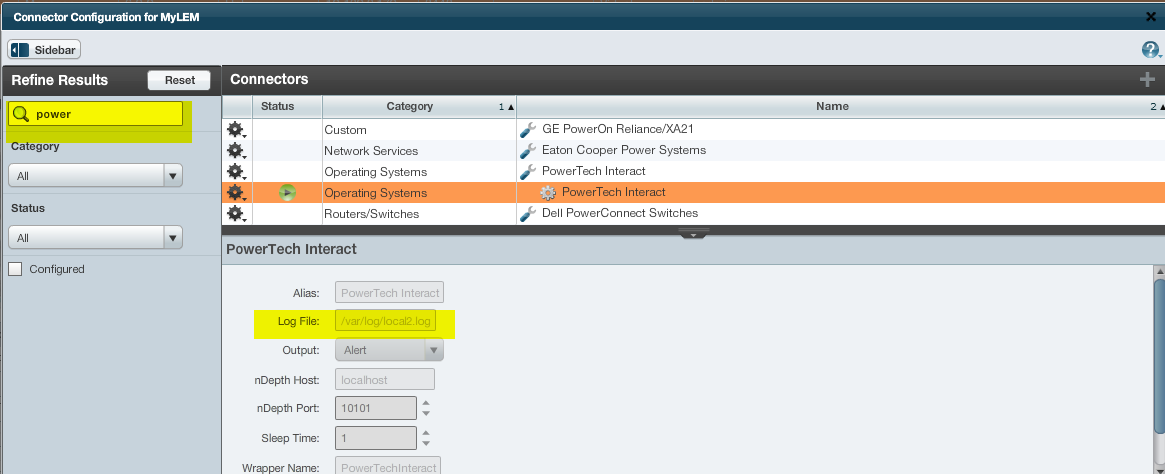
Task: Open gear menu for GE PowerOn Reliance/XA21 row
Action: 236,130
